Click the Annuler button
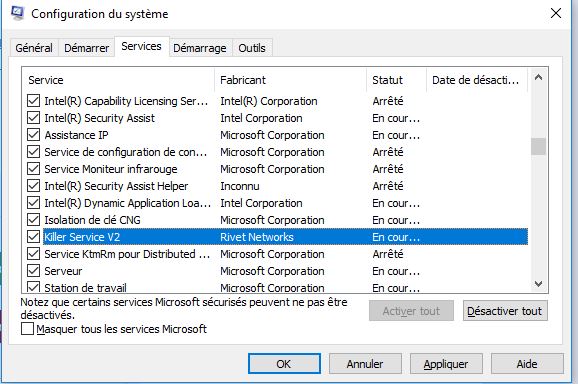This screenshot has width=578, height=384. click(x=365, y=364)
